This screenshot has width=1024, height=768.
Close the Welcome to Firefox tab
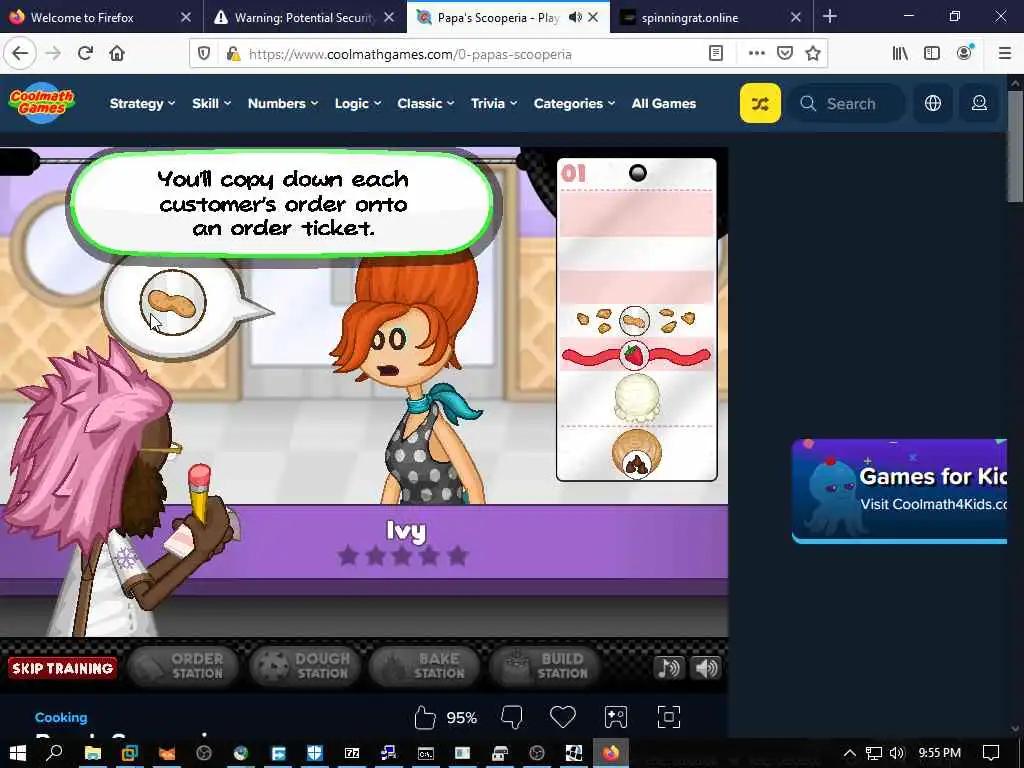tap(186, 17)
